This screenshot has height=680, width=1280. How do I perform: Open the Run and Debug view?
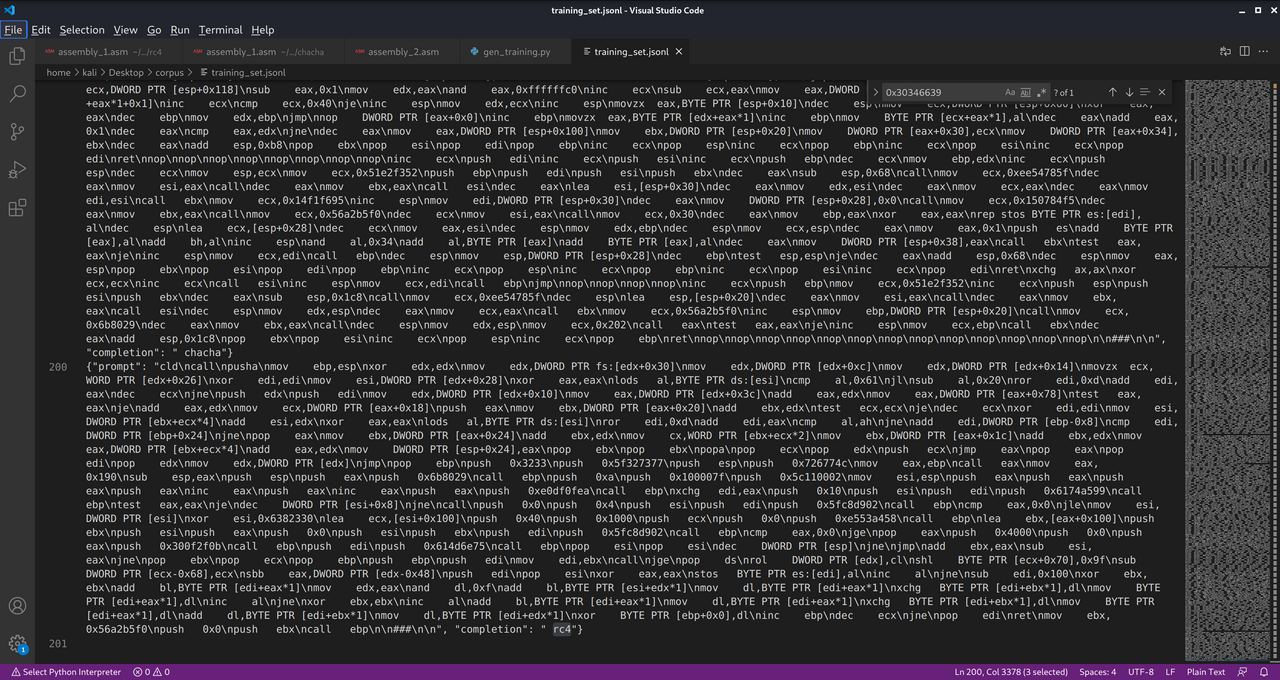pos(17,170)
